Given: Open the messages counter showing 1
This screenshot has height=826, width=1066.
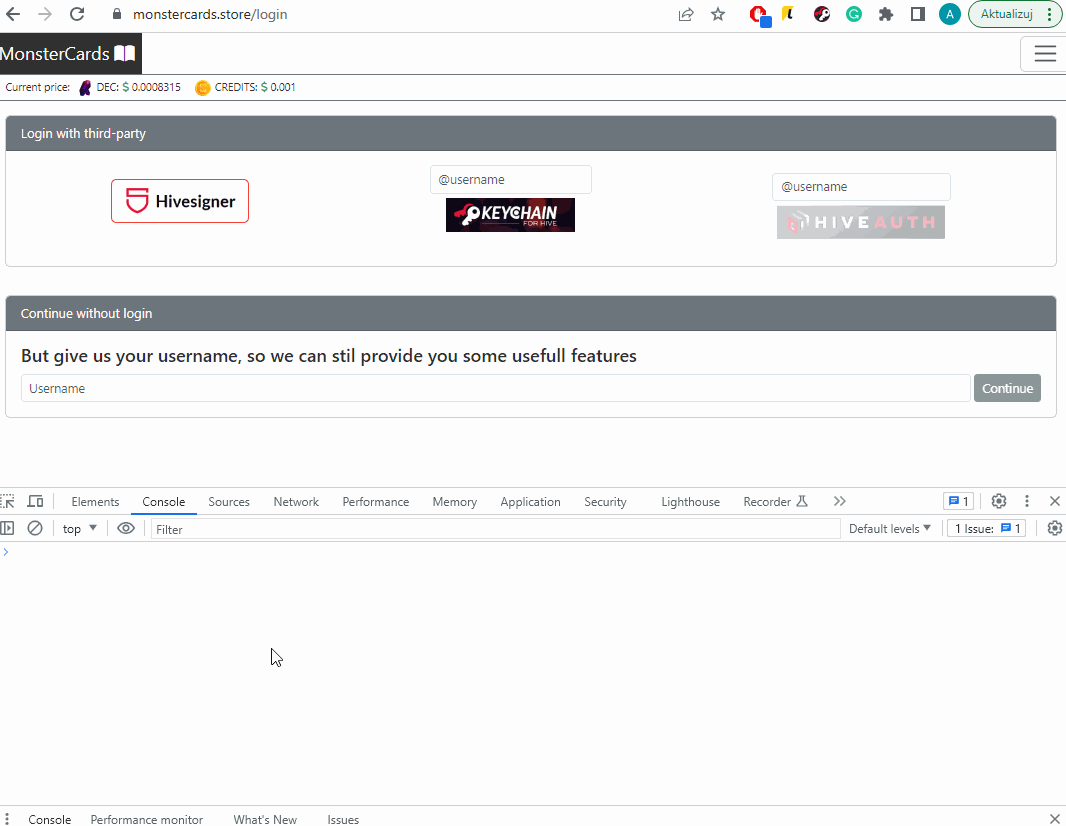Looking at the screenshot, I should pos(959,502).
